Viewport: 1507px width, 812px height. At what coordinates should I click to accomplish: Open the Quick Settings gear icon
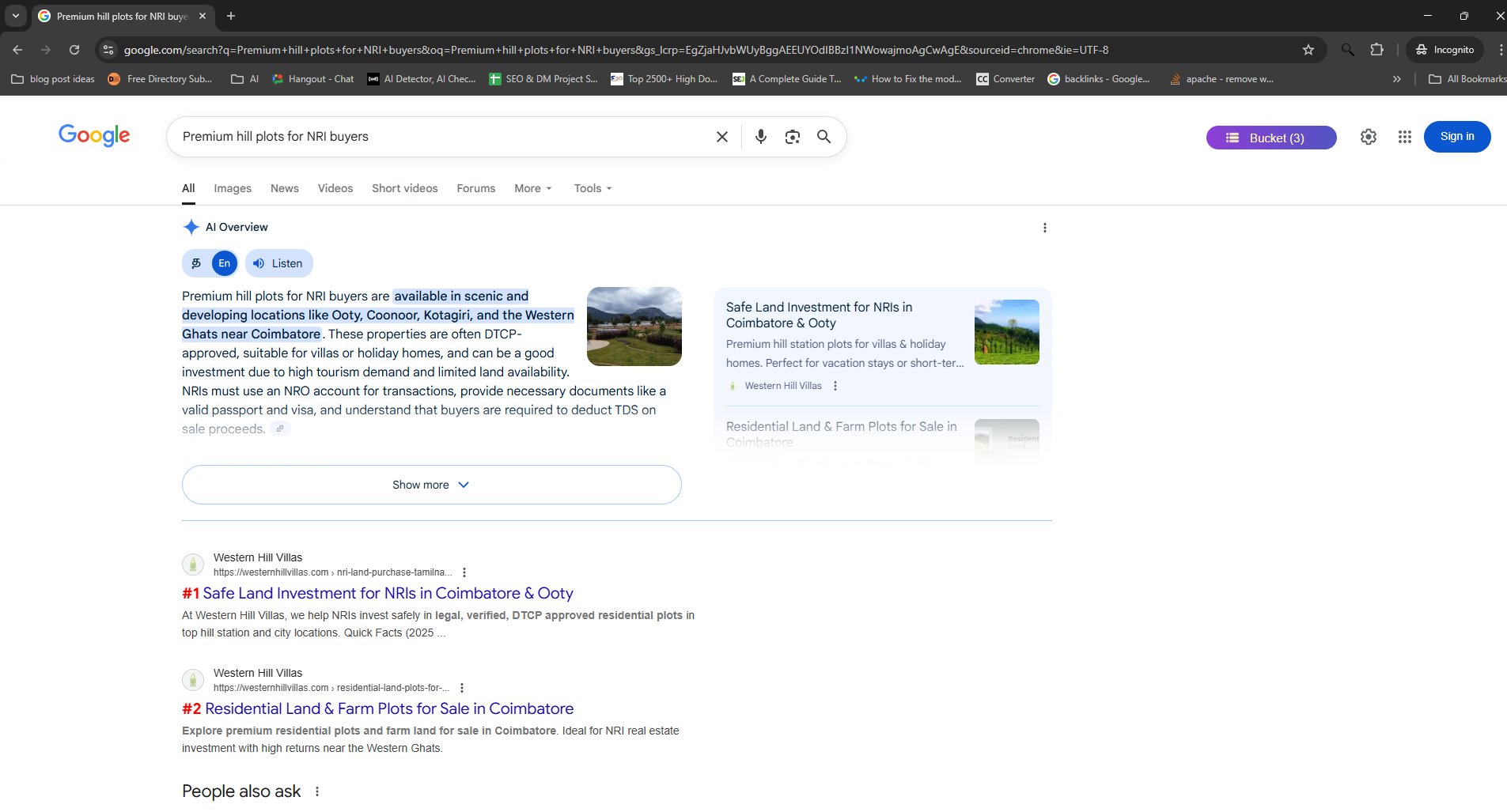pos(1368,137)
